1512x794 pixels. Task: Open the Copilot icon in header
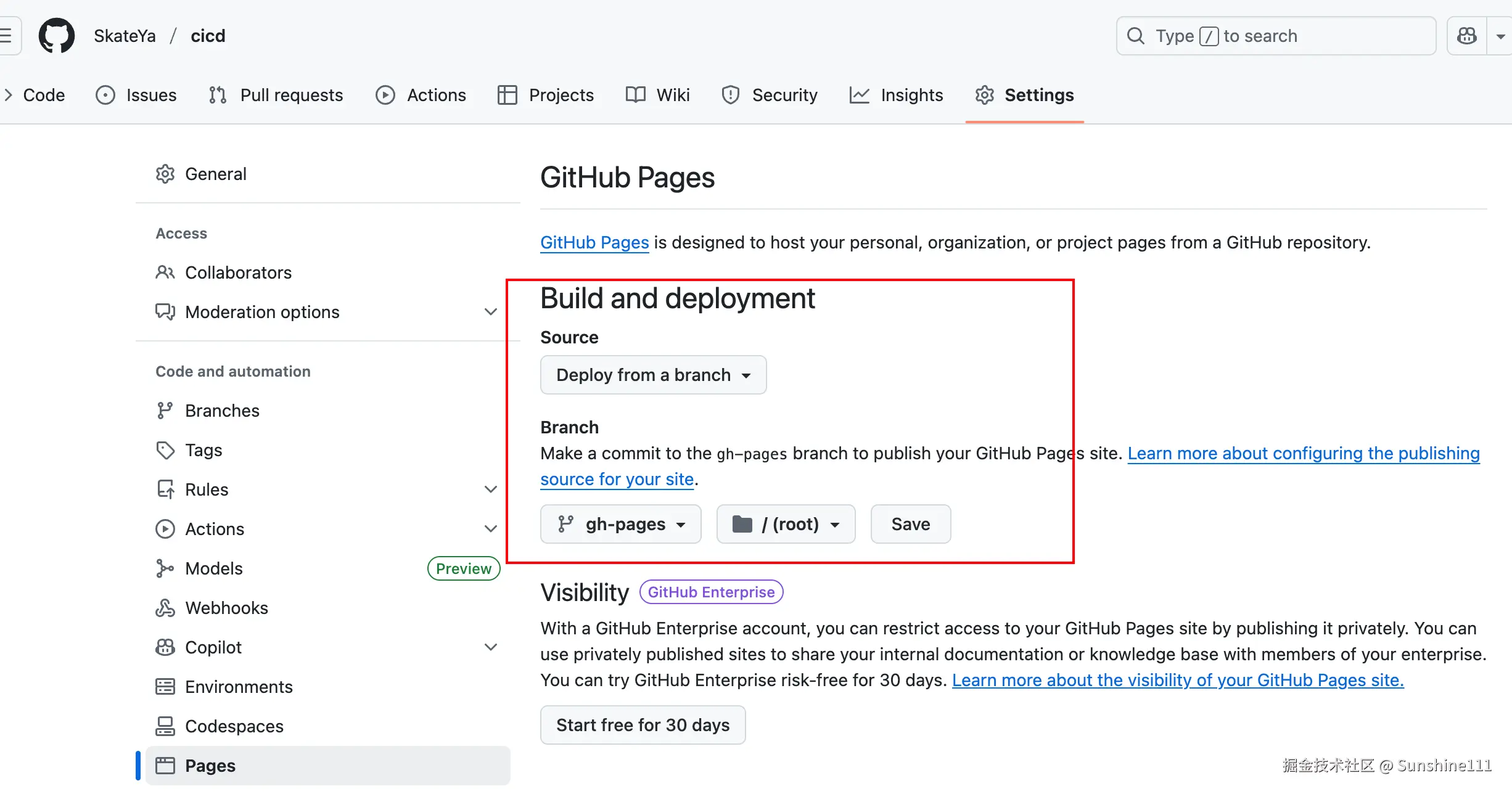coord(1466,36)
